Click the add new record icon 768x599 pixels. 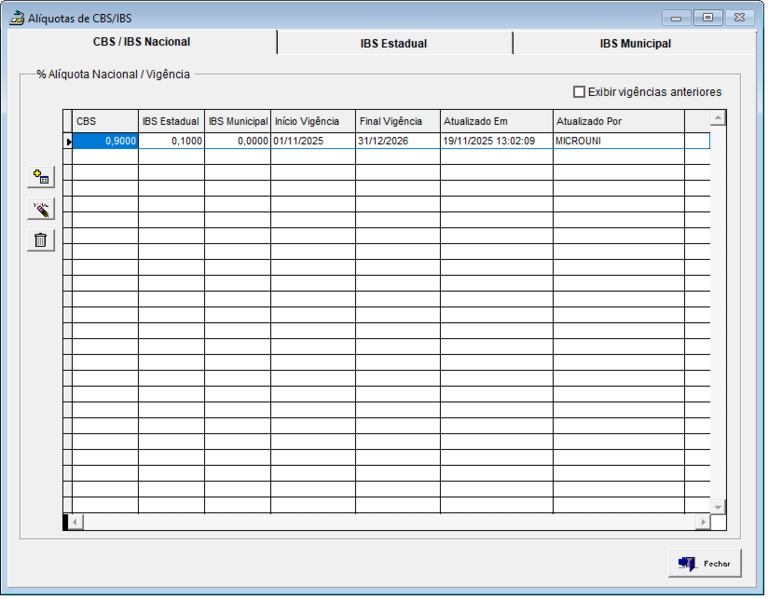coord(41,177)
